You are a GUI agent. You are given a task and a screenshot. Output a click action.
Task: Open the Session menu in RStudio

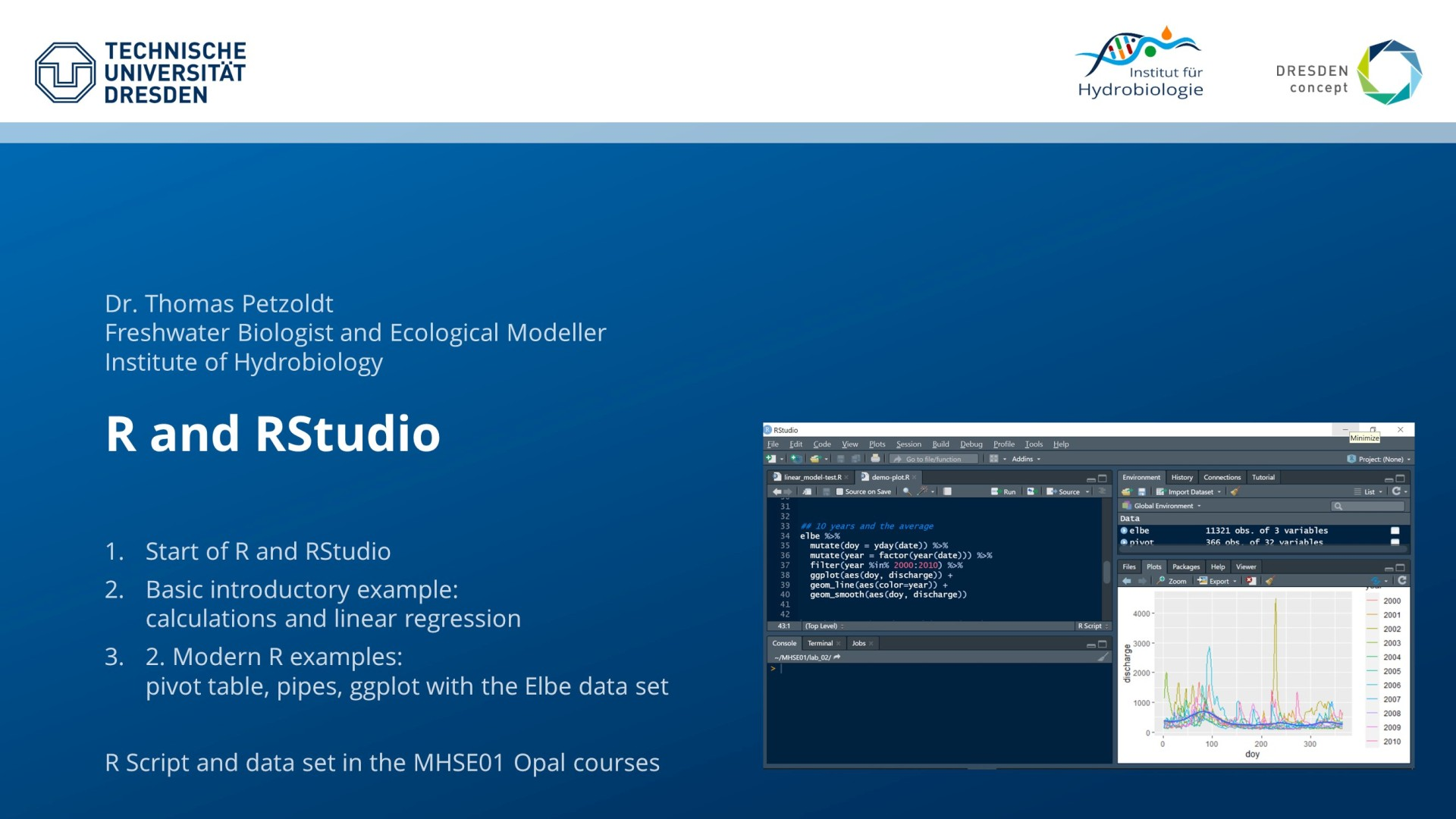click(x=908, y=444)
